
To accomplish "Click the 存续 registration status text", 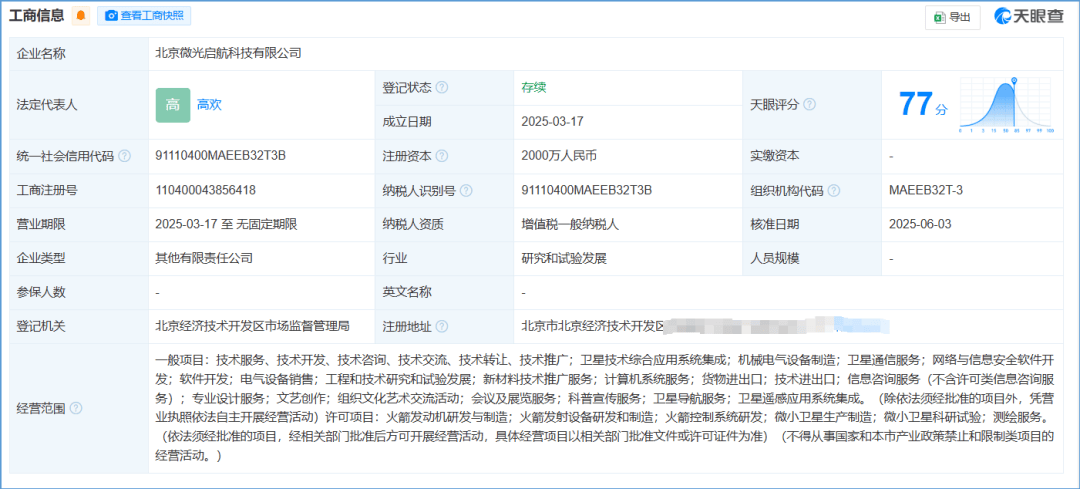I will tap(534, 88).
